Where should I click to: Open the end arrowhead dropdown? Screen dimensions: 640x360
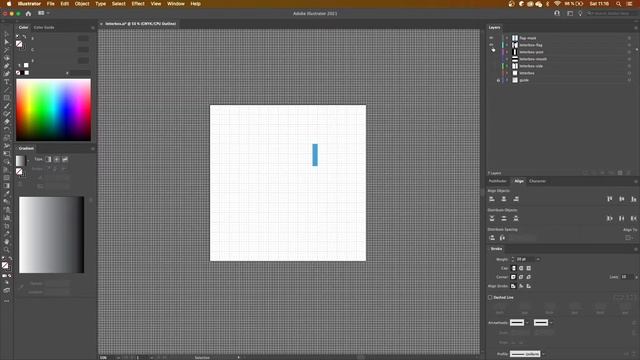point(551,323)
